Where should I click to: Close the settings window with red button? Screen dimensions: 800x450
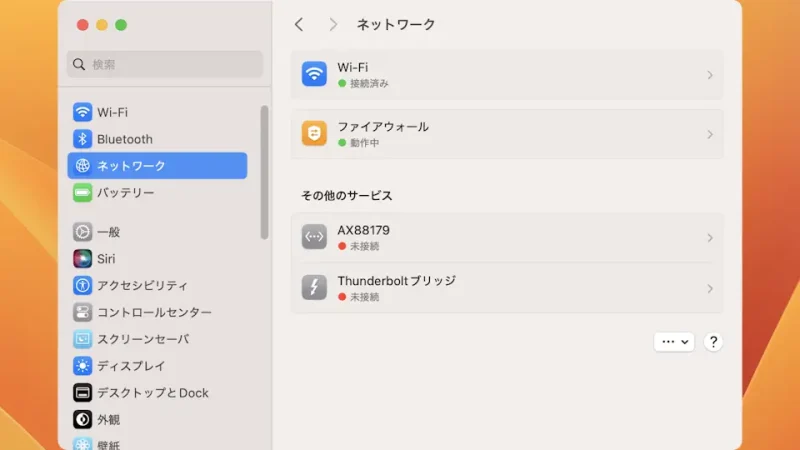tap(83, 25)
